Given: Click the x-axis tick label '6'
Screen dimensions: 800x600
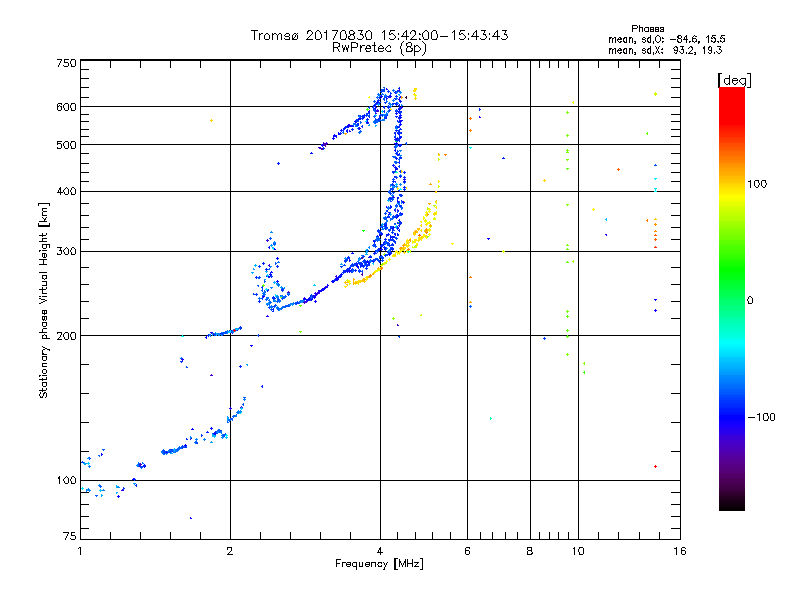Looking at the screenshot, I should [467, 551].
